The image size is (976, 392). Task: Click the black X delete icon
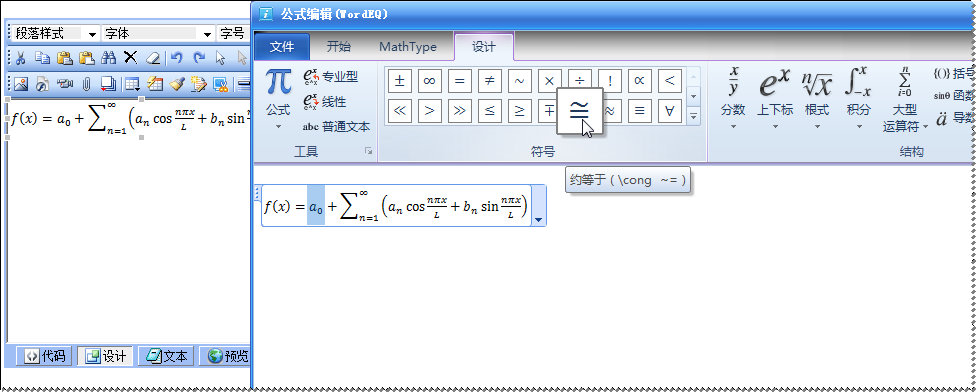pos(130,58)
